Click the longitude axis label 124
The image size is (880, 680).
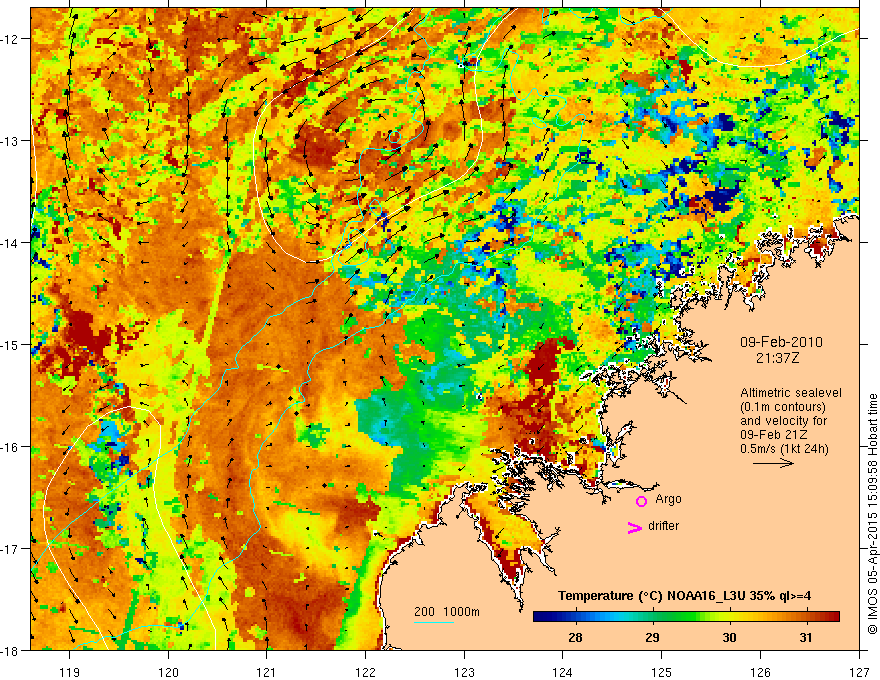pyautogui.click(x=563, y=672)
